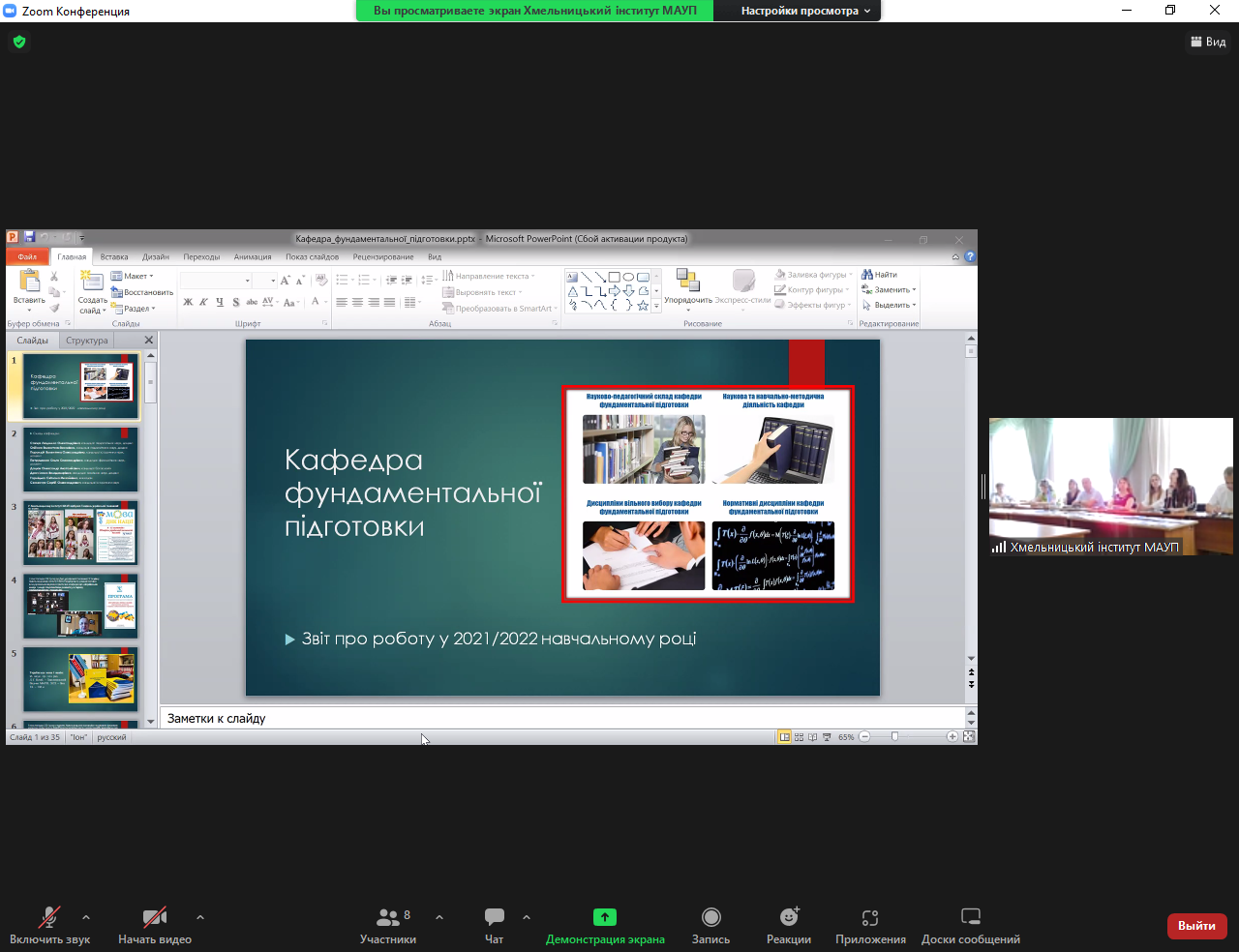The height and width of the screenshot is (952, 1239).
Task: Open Доски сообщений whiteboards
Action: (970, 917)
